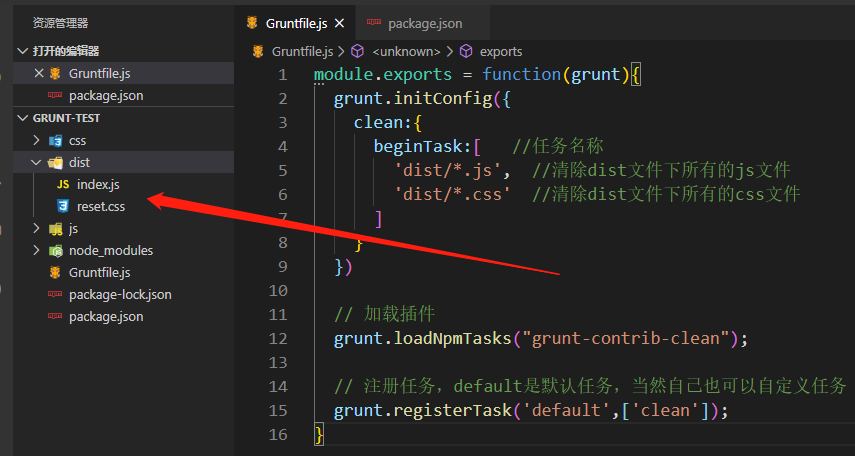Collapse the dist folder chevron
Image resolution: width=855 pixels, height=456 pixels.
pos(37,162)
